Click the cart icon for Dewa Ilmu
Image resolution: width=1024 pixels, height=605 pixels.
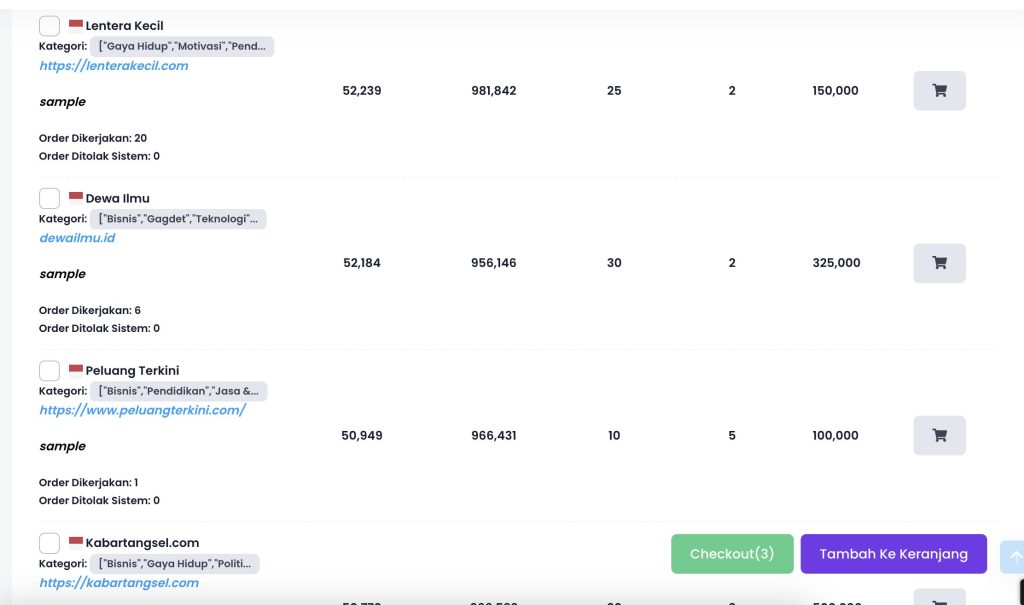[939, 263]
